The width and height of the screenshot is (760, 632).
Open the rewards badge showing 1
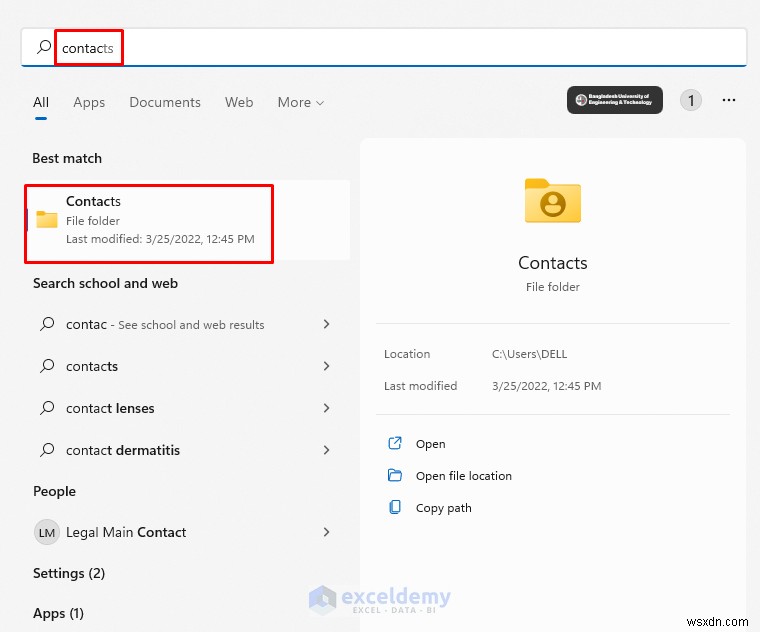coord(691,100)
